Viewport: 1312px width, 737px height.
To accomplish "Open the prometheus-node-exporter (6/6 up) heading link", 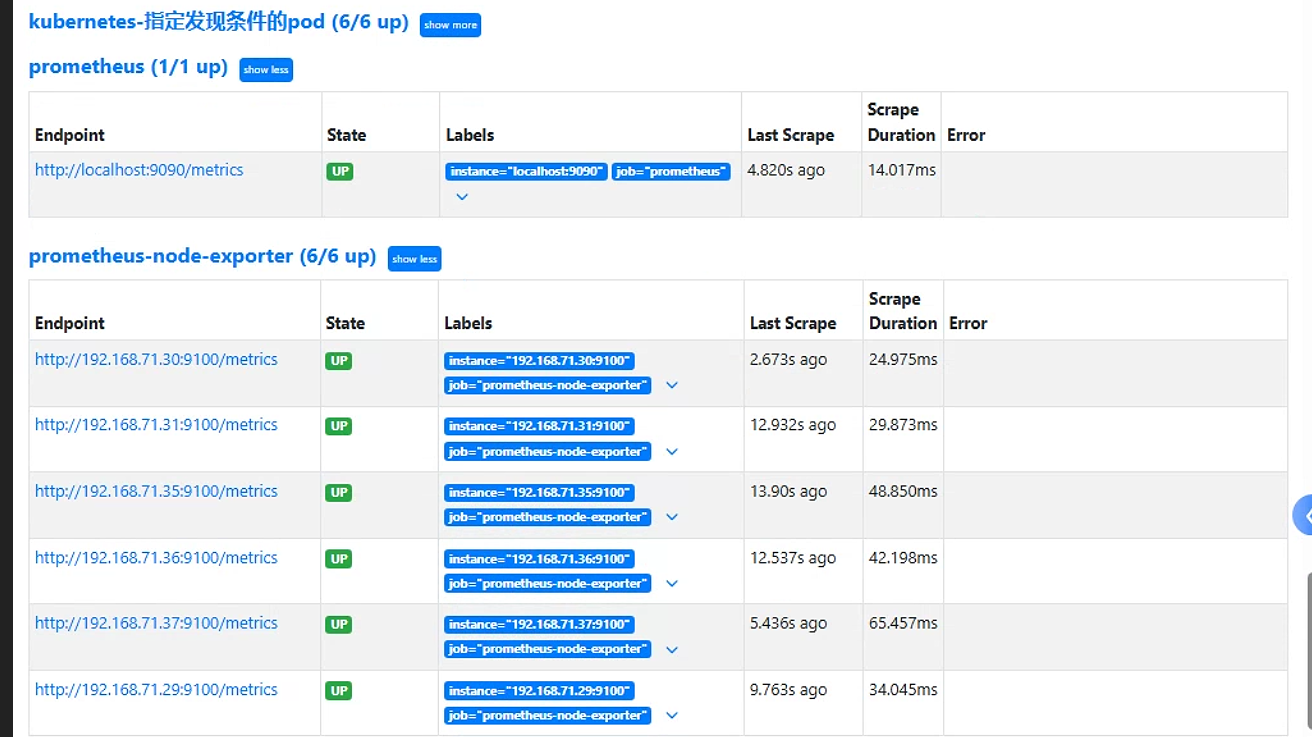I will [202, 256].
